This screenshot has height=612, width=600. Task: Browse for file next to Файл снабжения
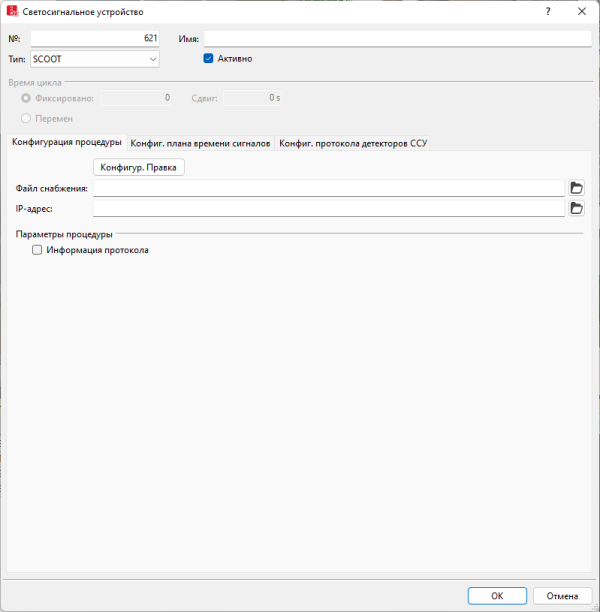pyautogui.click(x=576, y=188)
